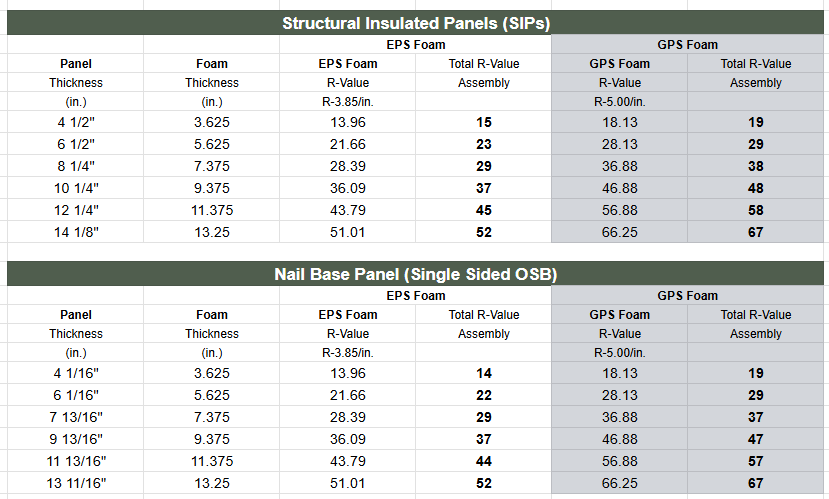Click the 4 1/2" panel thickness cell
Viewport: 829px width, 499px height.
76,122
